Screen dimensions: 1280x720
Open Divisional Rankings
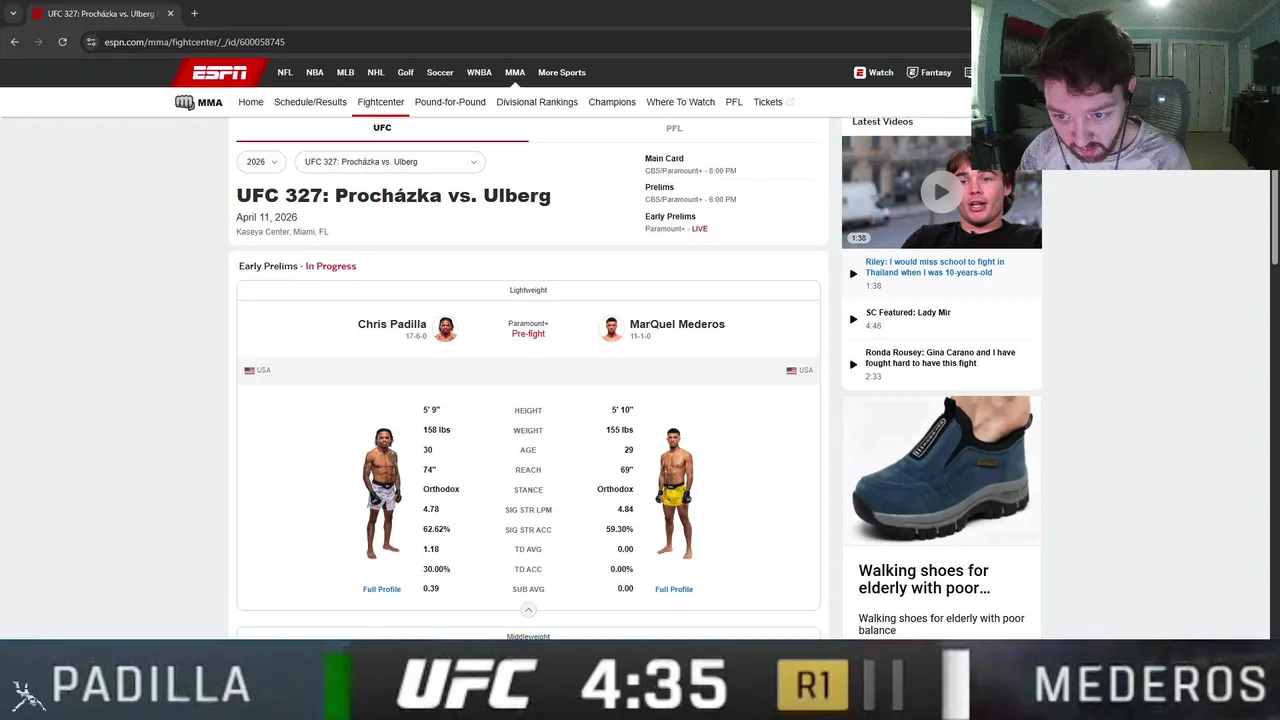coord(537,102)
